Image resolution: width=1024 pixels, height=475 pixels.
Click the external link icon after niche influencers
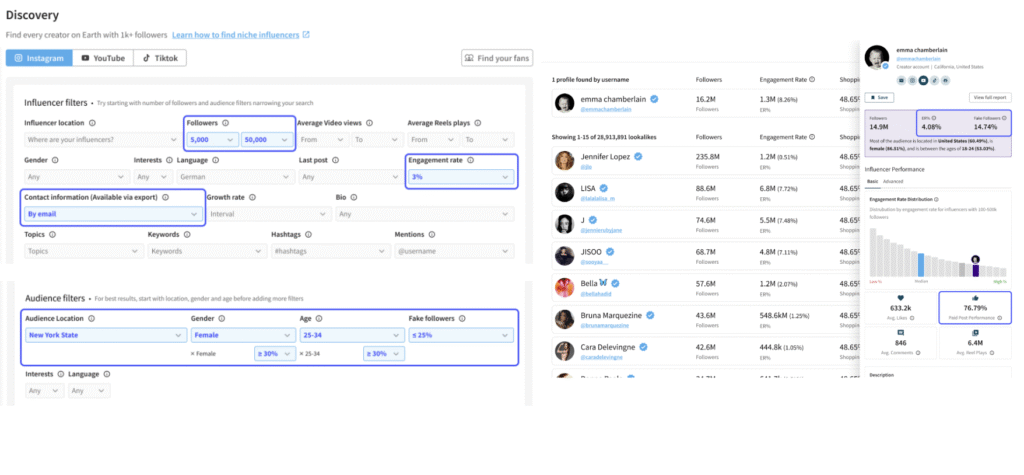click(x=306, y=35)
